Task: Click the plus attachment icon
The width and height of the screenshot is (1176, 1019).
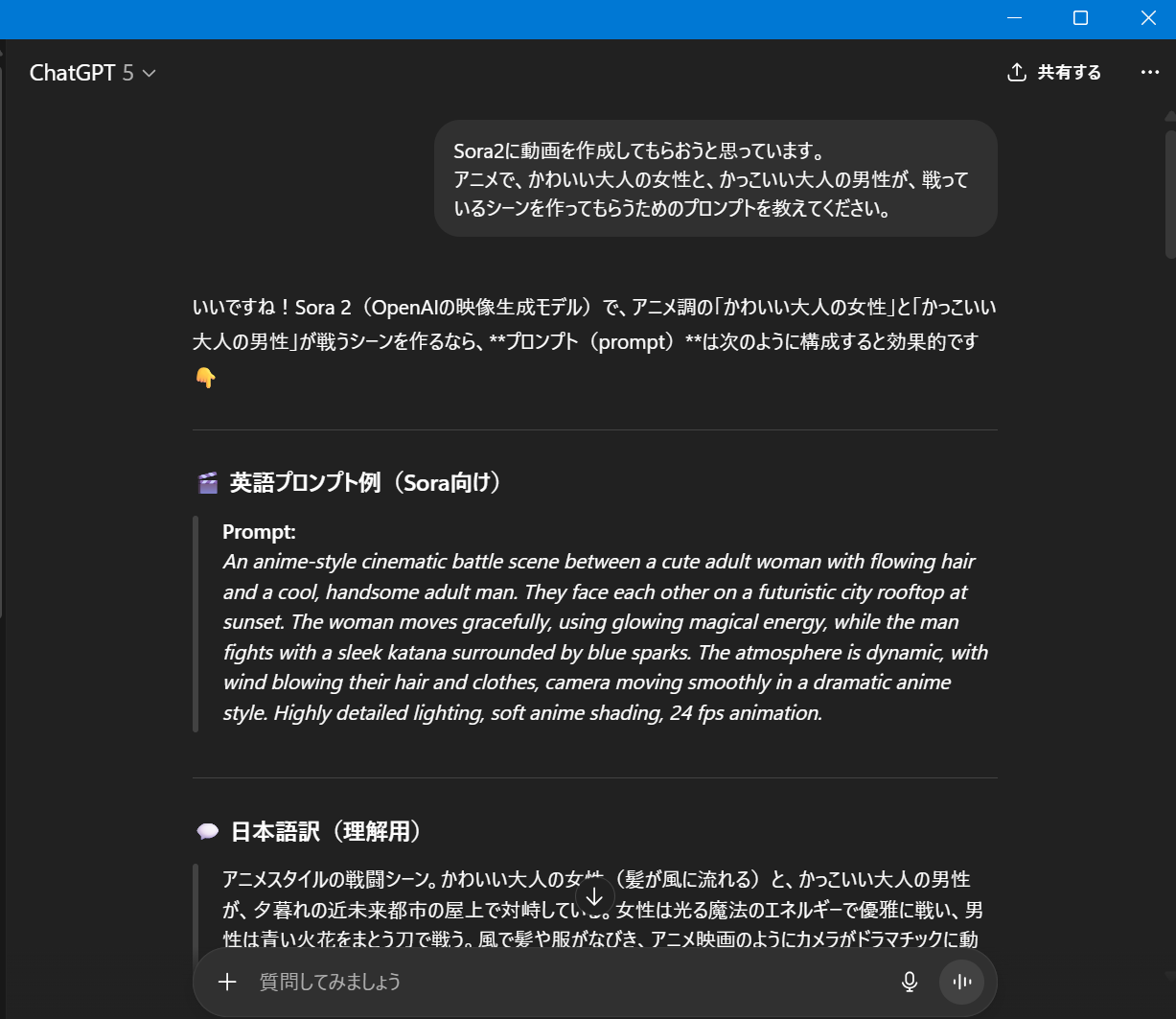Action: pos(227,982)
